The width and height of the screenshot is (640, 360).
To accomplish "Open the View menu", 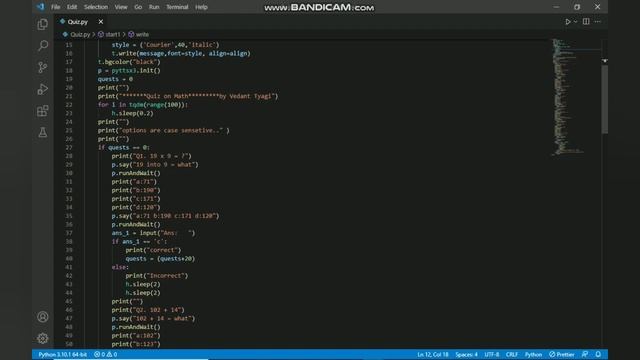I will [121, 7].
